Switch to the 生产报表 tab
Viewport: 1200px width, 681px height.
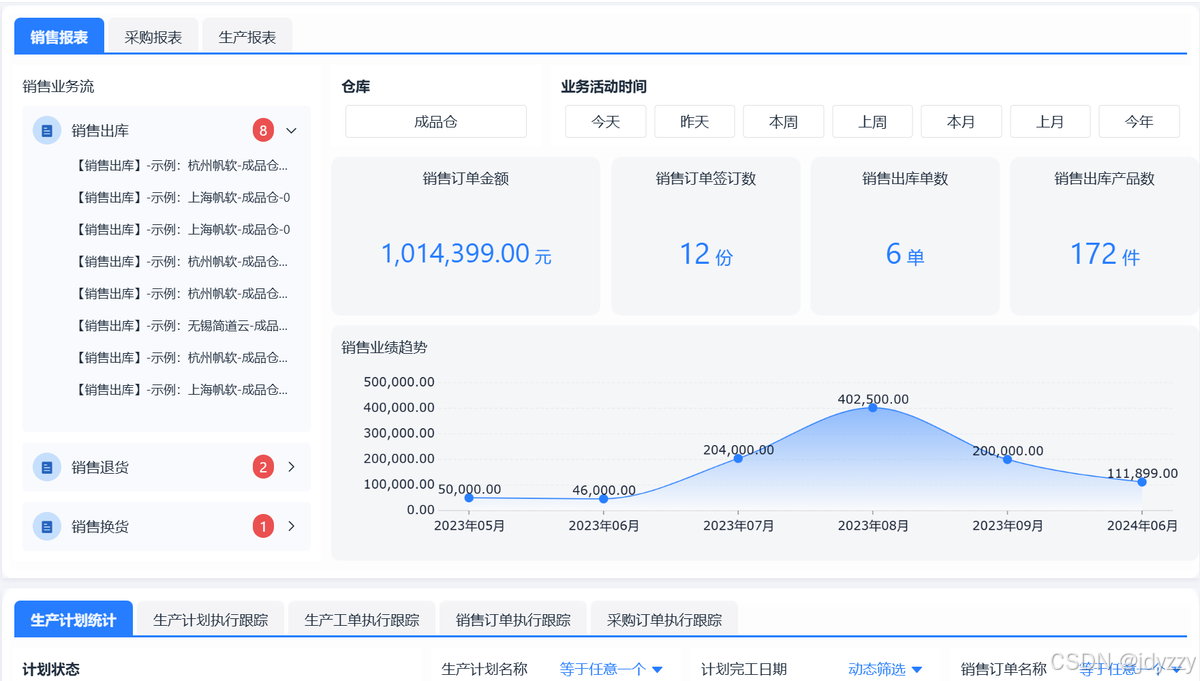point(247,37)
